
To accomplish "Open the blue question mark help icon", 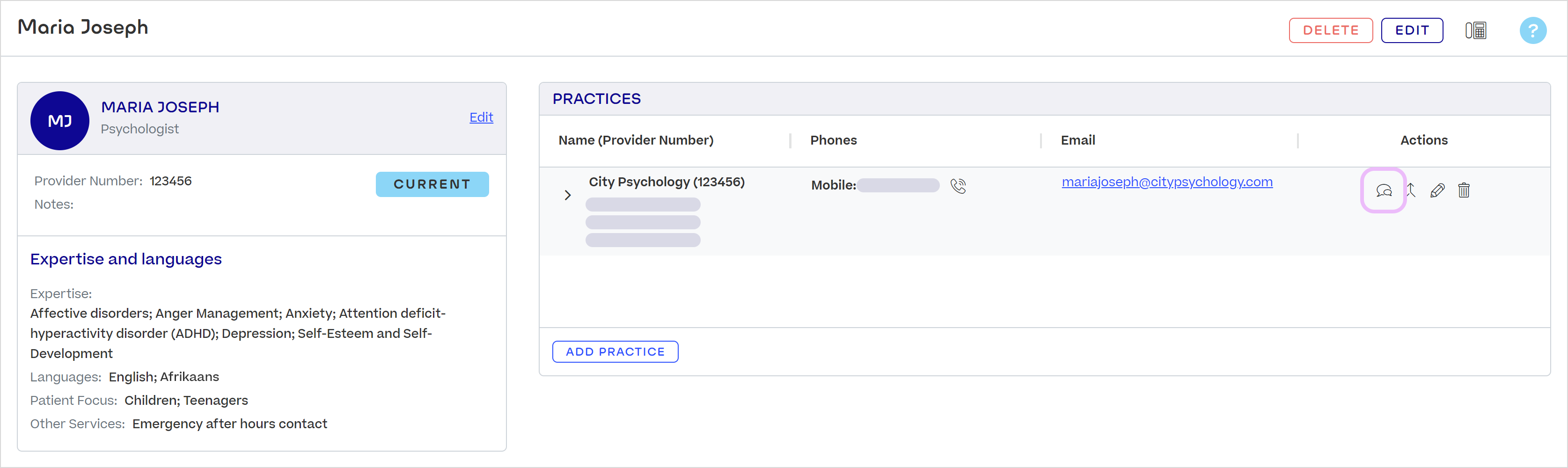I will [1533, 30].
